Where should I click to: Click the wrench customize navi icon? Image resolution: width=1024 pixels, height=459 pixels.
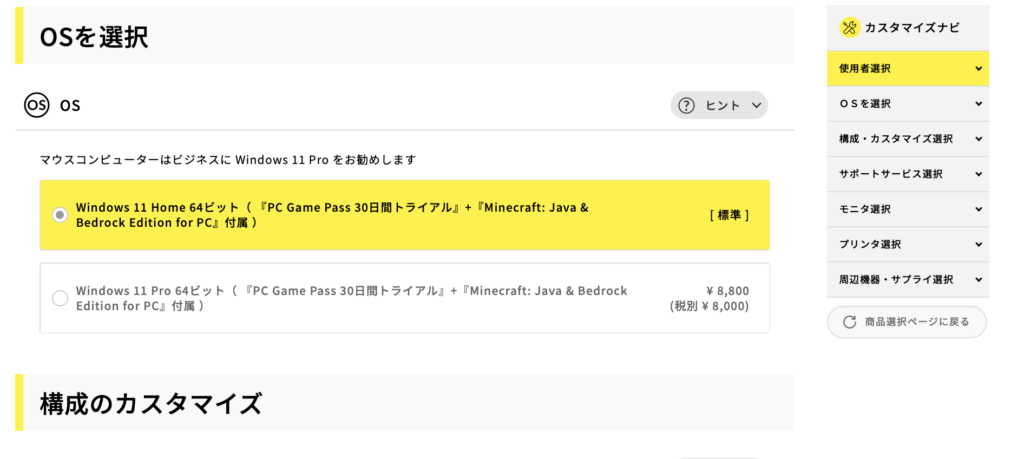coord(849,28)
